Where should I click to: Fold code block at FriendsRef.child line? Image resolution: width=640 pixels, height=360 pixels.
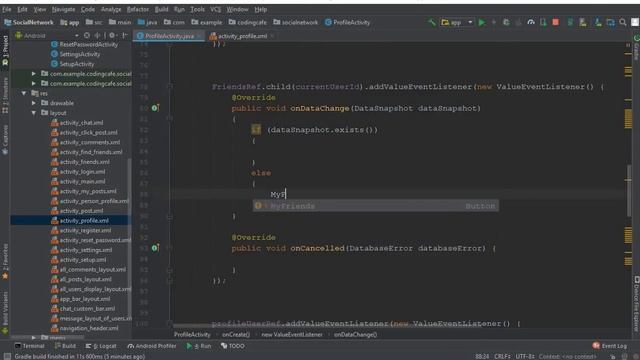point(170,87)
